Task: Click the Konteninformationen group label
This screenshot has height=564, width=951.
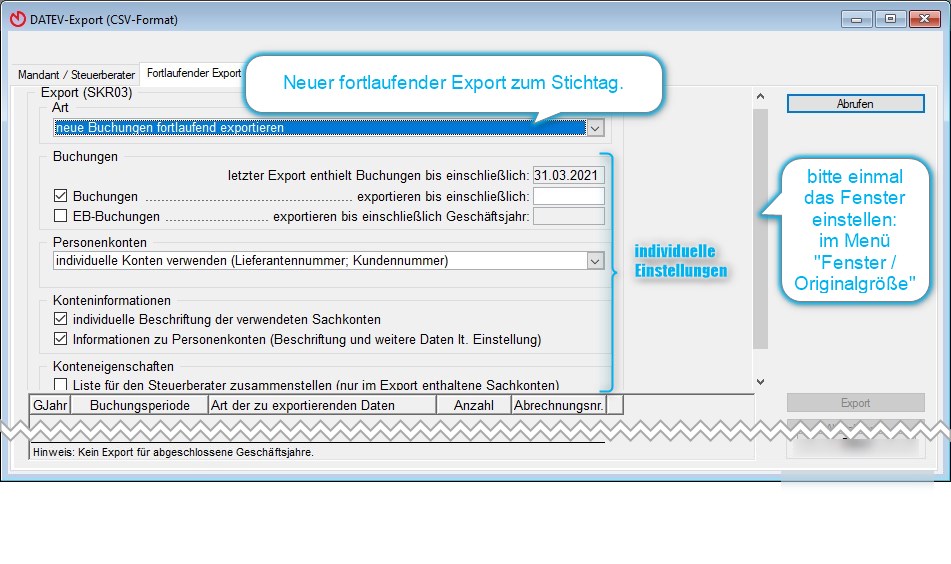Action: (x=112, y=300)
